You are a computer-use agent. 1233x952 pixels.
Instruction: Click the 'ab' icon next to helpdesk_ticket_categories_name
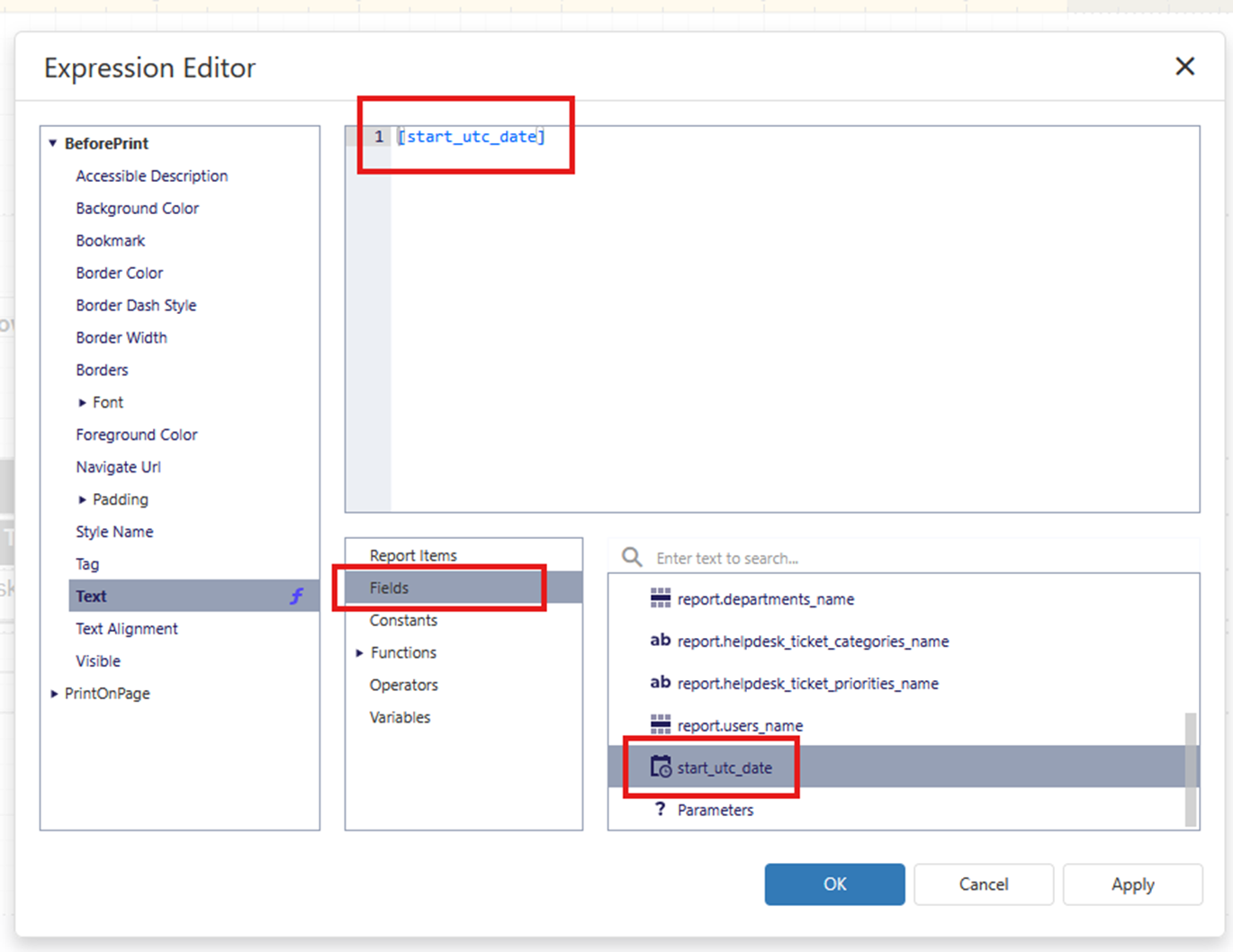[660, 641]
